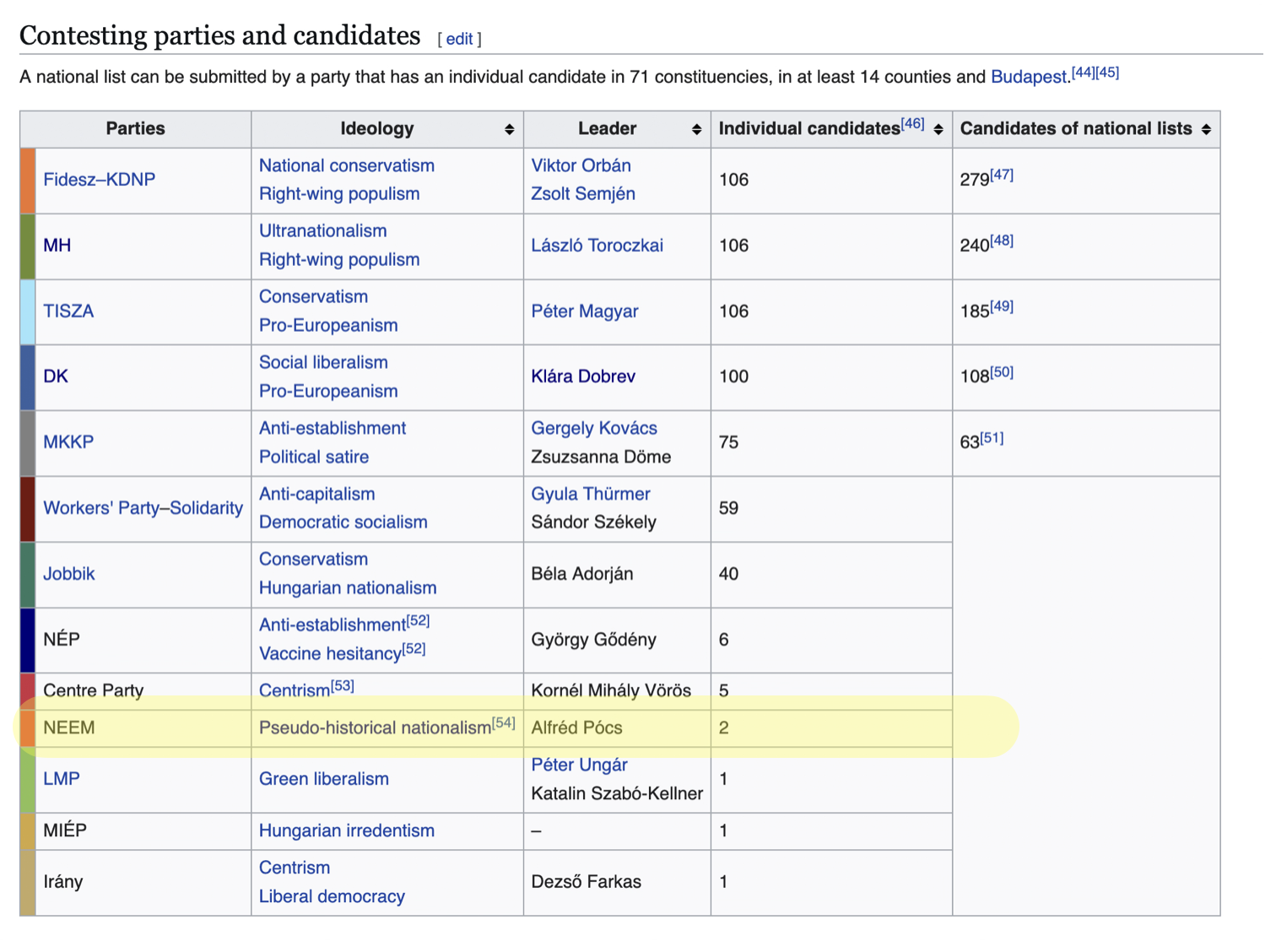Viewport: 1276px width, 952px height.
Task: Sort table by Ideology column arrows
Action: click(509, 129)
